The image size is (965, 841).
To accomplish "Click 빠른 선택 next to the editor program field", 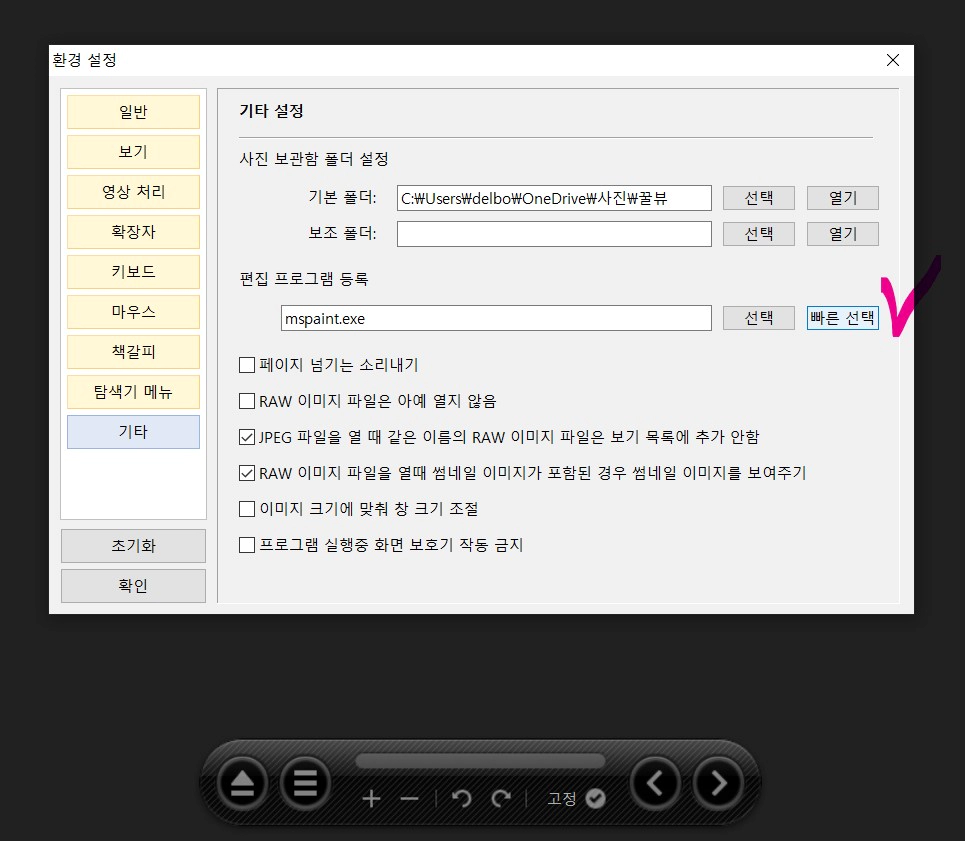I will (x=842, y=316).
